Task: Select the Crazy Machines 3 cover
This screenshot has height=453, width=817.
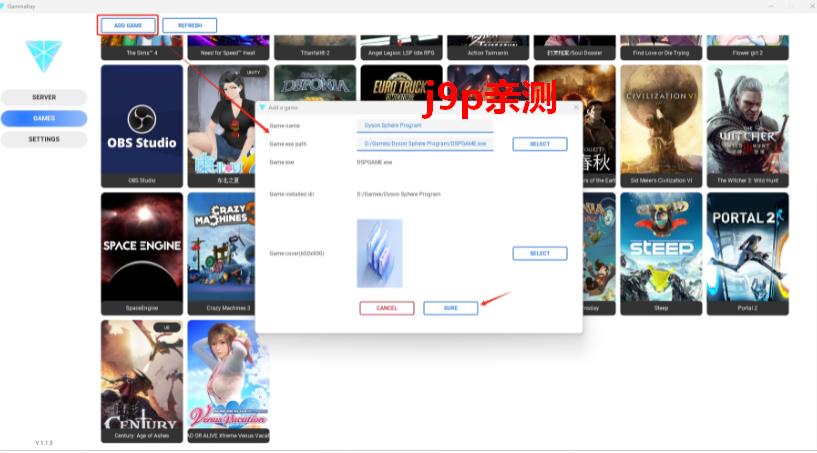Action: (227, 247)
